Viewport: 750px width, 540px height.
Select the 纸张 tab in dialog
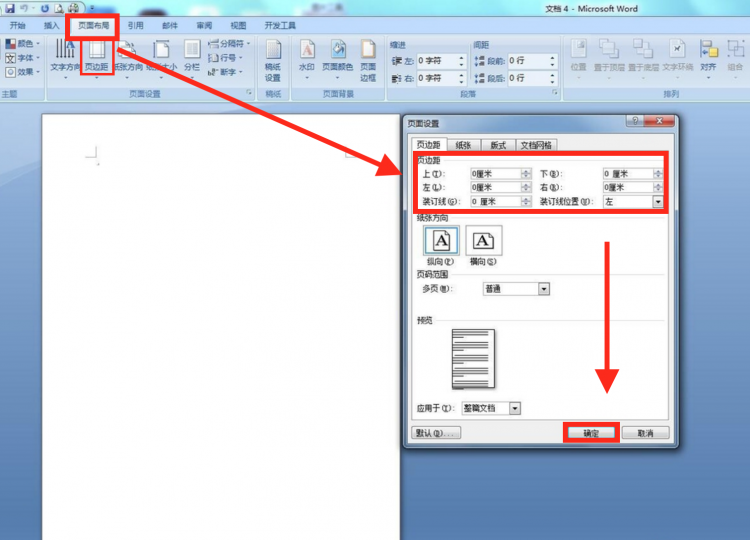click(x=463, y=145)
